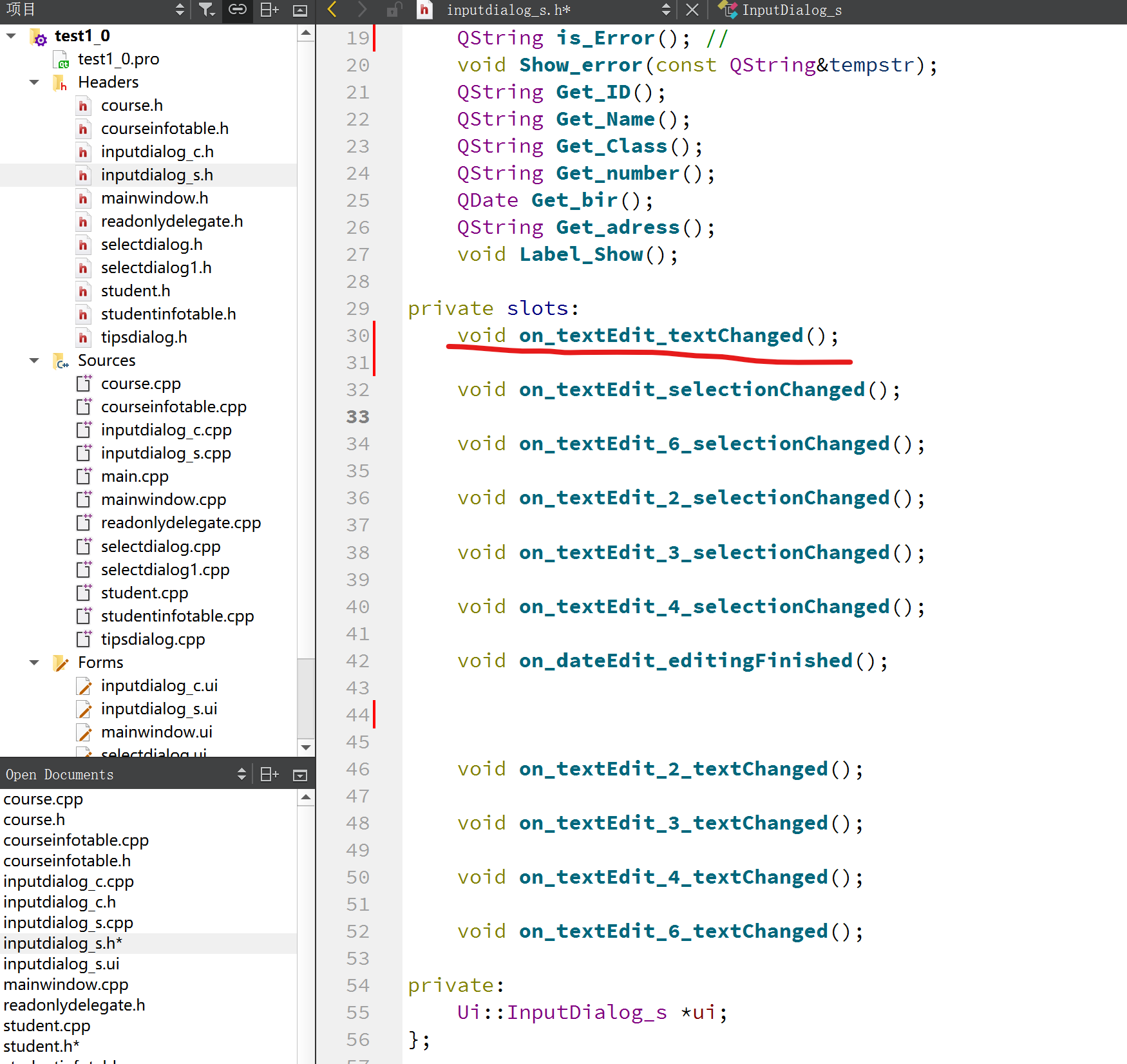Image resolution: width=1127 pixels, height=1064 pixels.
Task: Open mainwindow.ui form
Action: point(157,732)
